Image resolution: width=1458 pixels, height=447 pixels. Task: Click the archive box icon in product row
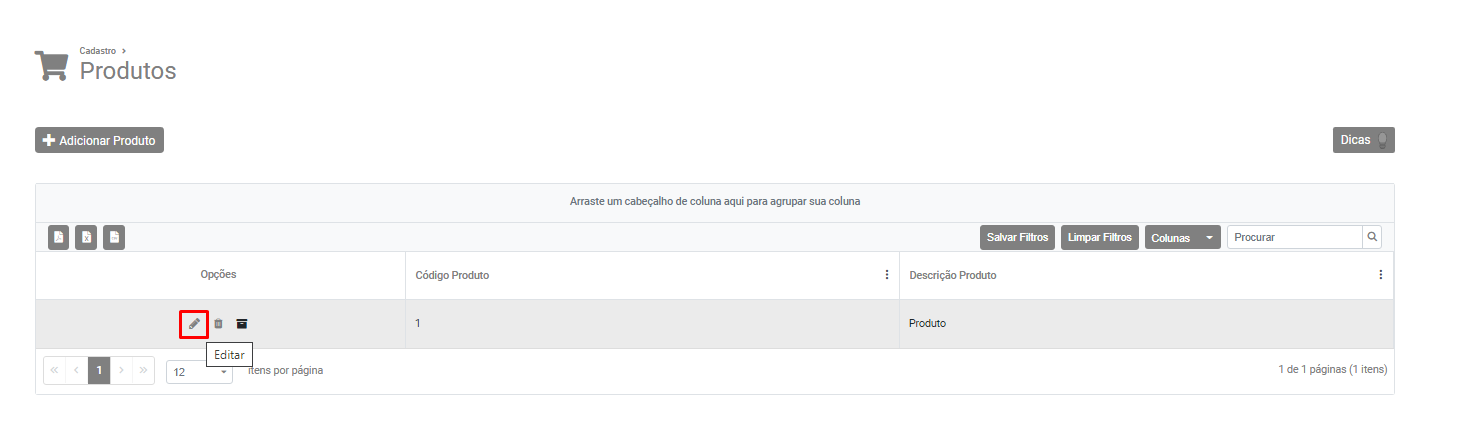242,324
